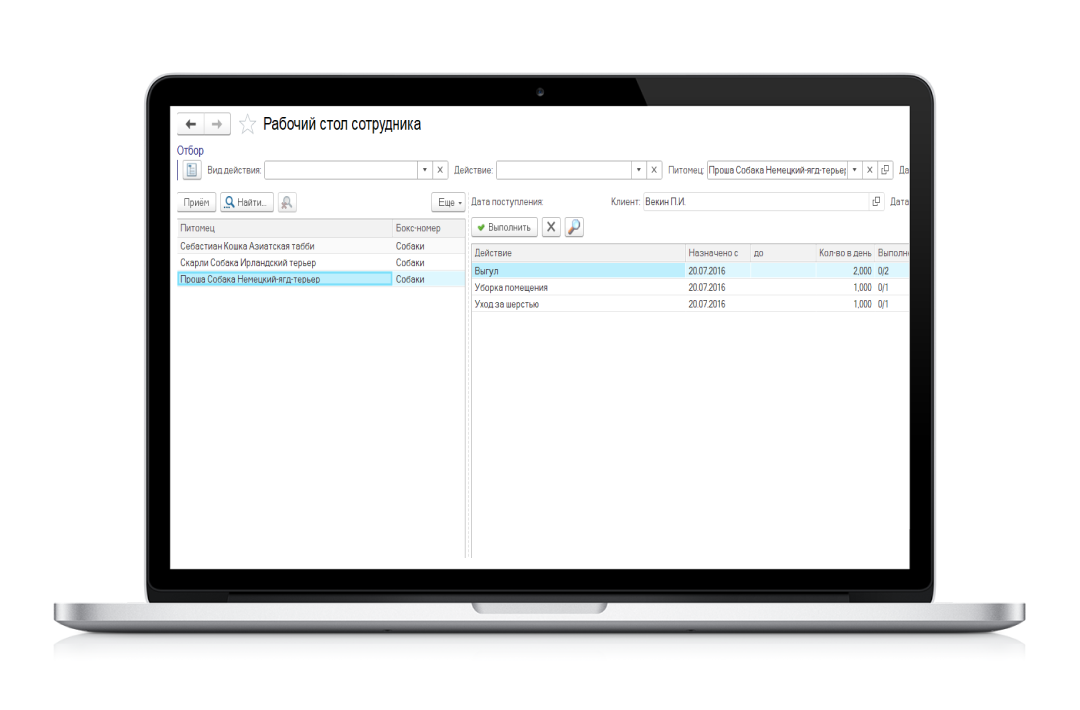Viewport: 1080px width, 710px height.
Task: Add page to favorites with star icon
Action: point(247,125)
